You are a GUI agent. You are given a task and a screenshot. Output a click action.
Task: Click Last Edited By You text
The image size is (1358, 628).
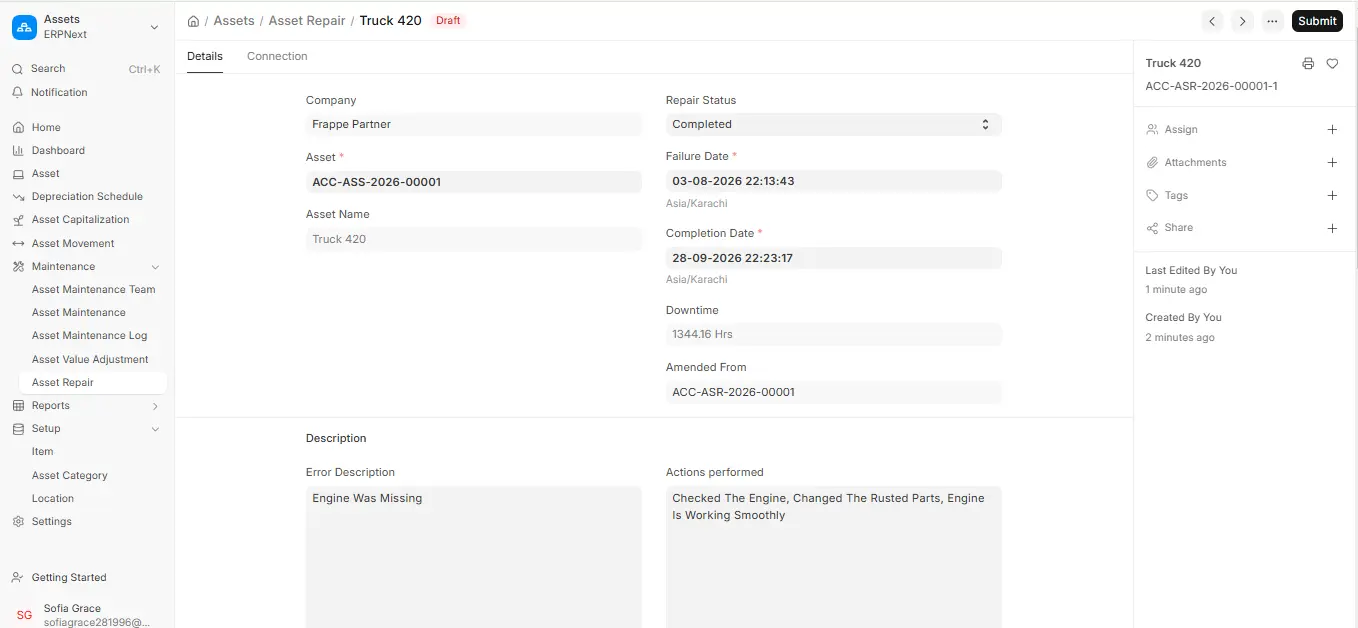[1191, 270]
